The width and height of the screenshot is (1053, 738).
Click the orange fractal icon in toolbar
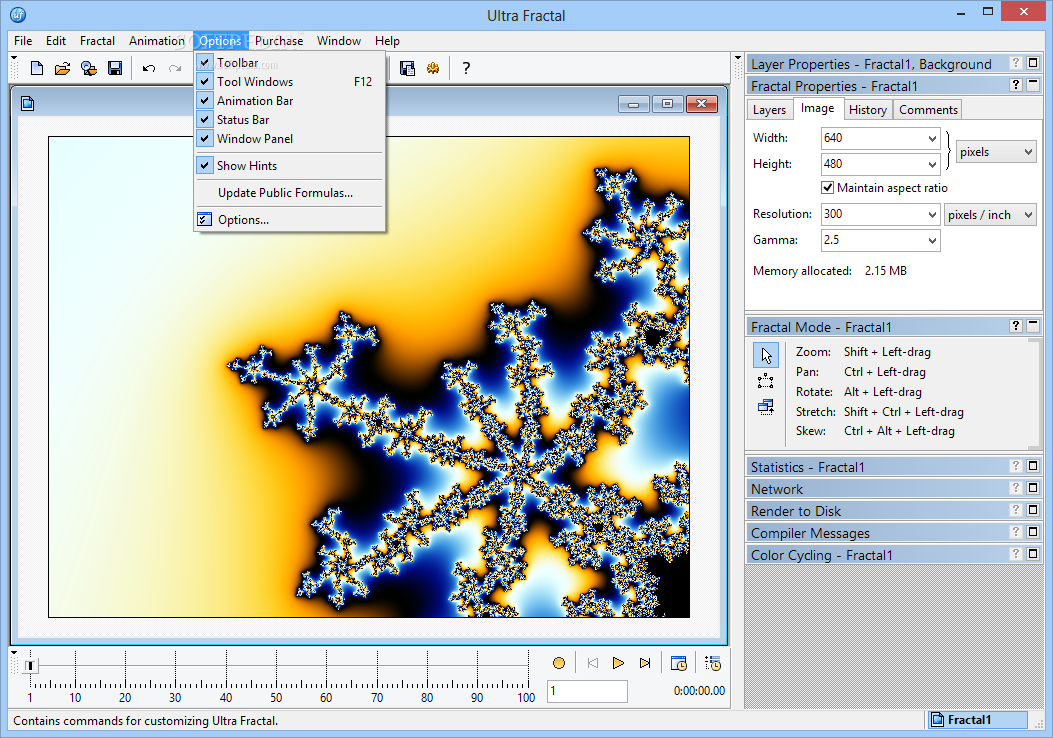(x=432, y=68)
